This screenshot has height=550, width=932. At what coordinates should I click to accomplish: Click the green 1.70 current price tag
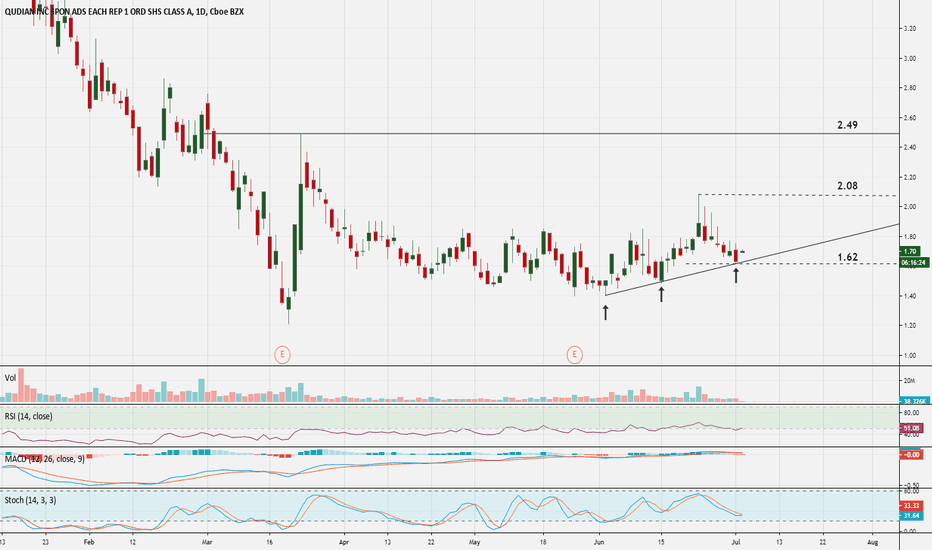[x=910, y=252]
